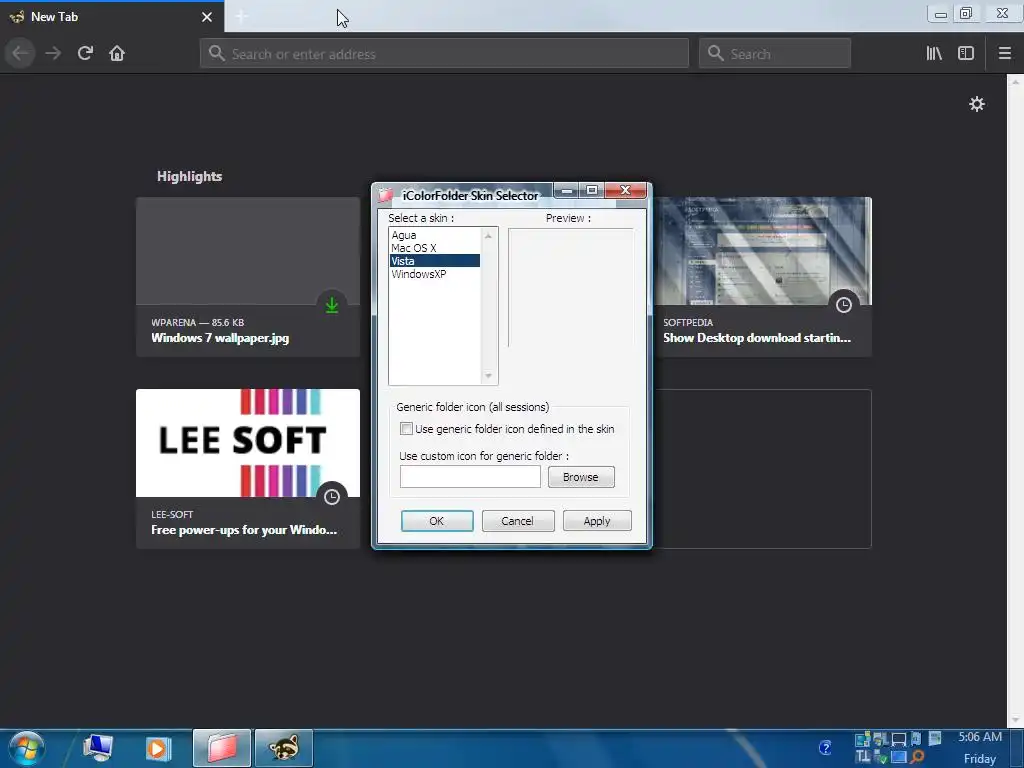Select WindowsXP skin
This screenshot has height=768, width=1024.
click(x=434, y=274)
